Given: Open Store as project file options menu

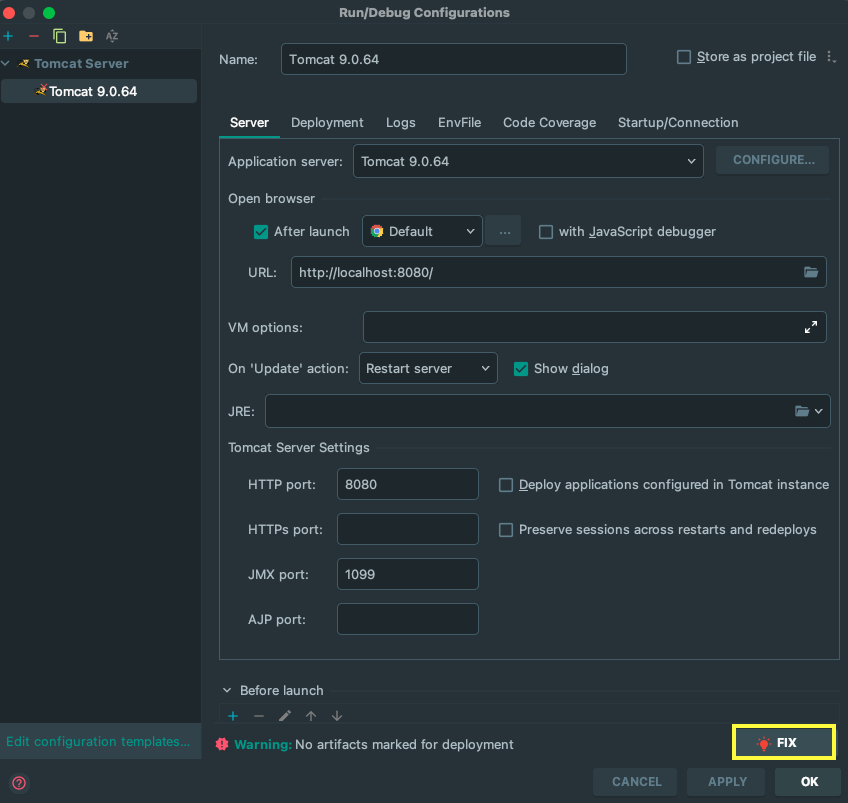Looking at the screenshot, I should pos(831,57).
